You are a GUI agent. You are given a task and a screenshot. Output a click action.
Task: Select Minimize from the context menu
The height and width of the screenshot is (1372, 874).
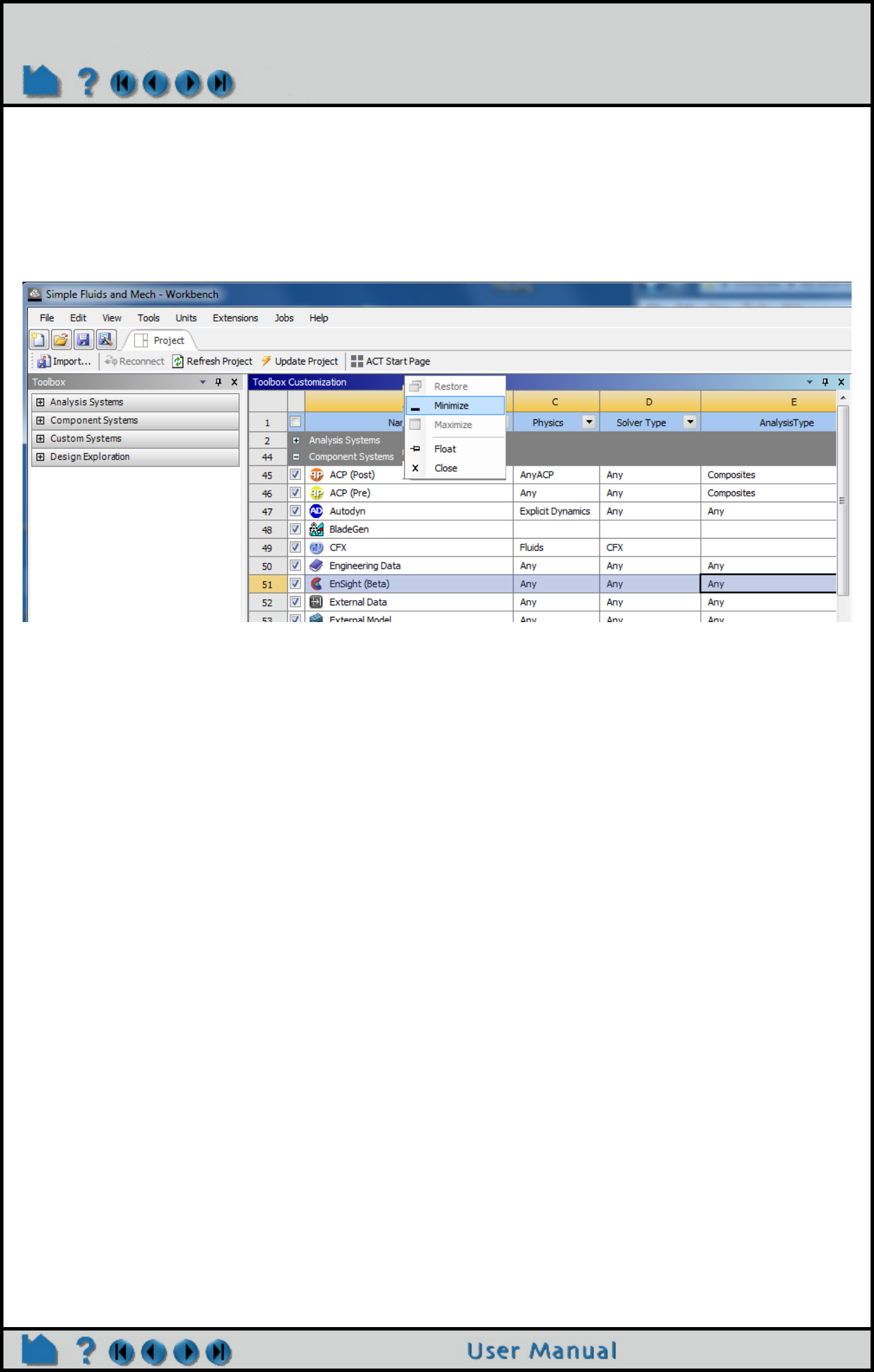pyautogui.click(x=455, y=405)
